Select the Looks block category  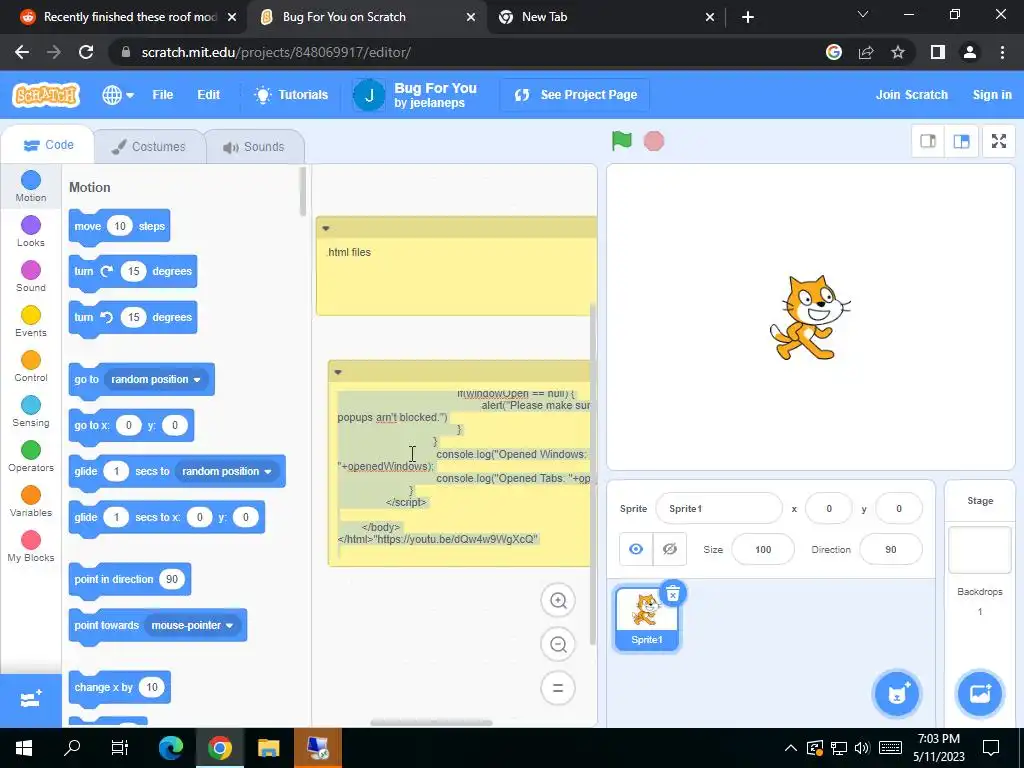tap(31, 231)
